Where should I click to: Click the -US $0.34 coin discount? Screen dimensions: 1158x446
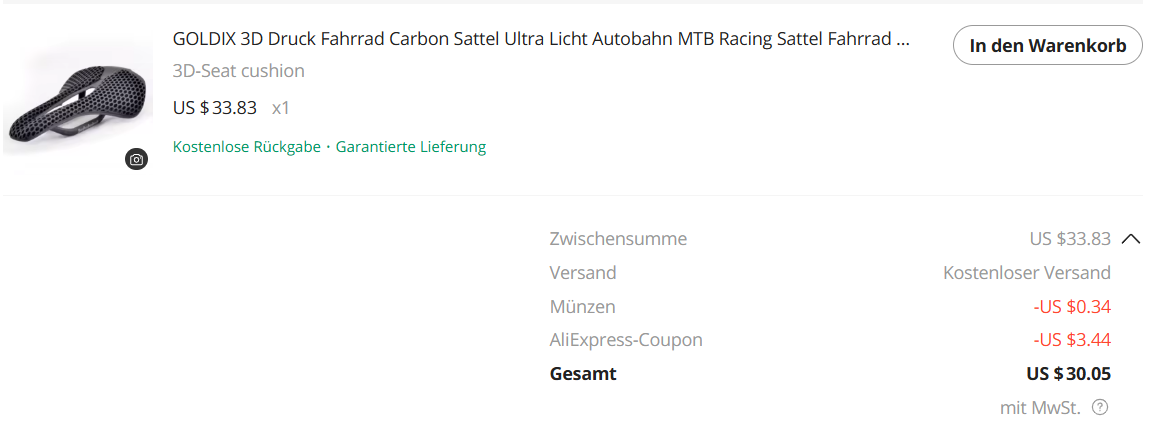tap(1072, 307)
